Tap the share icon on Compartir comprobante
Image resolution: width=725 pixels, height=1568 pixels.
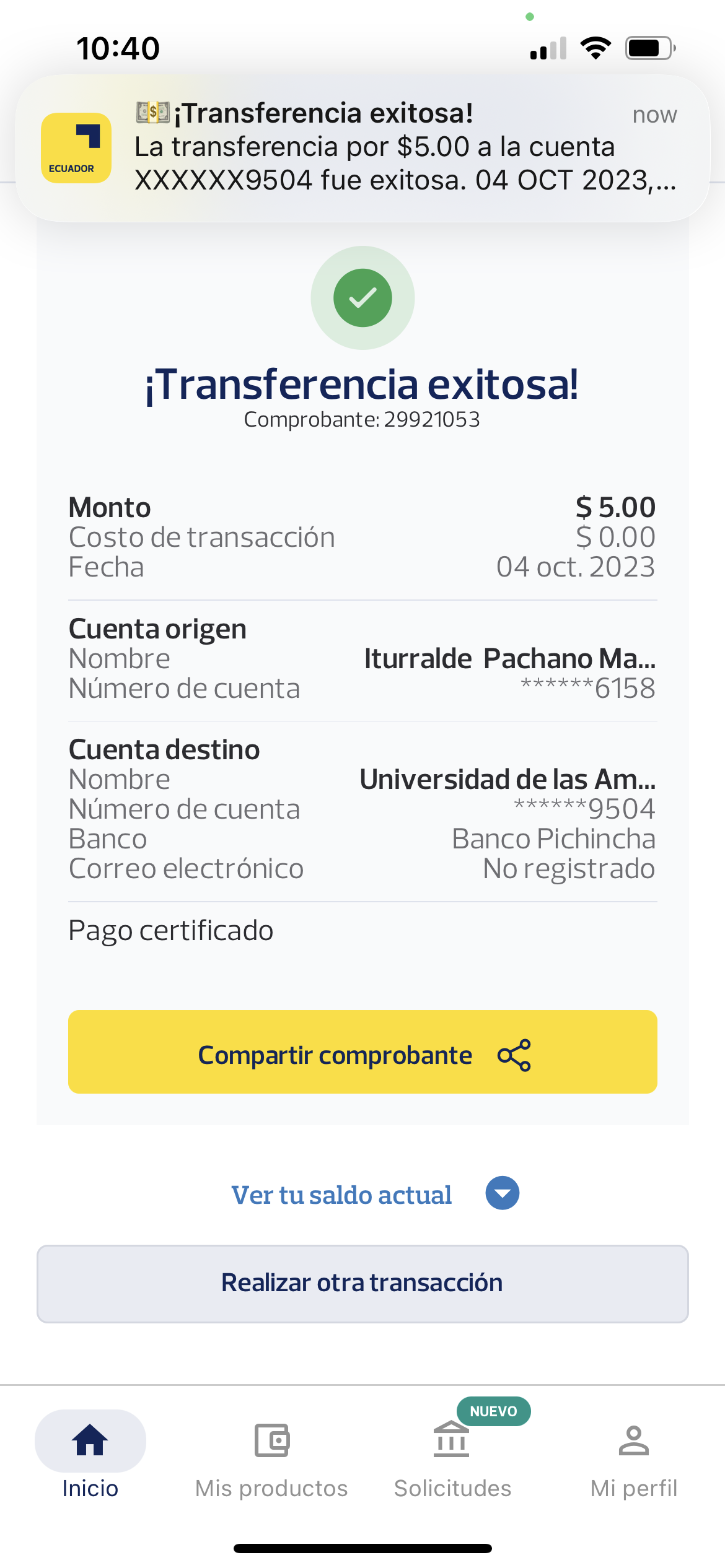[x=514, y=1055]
